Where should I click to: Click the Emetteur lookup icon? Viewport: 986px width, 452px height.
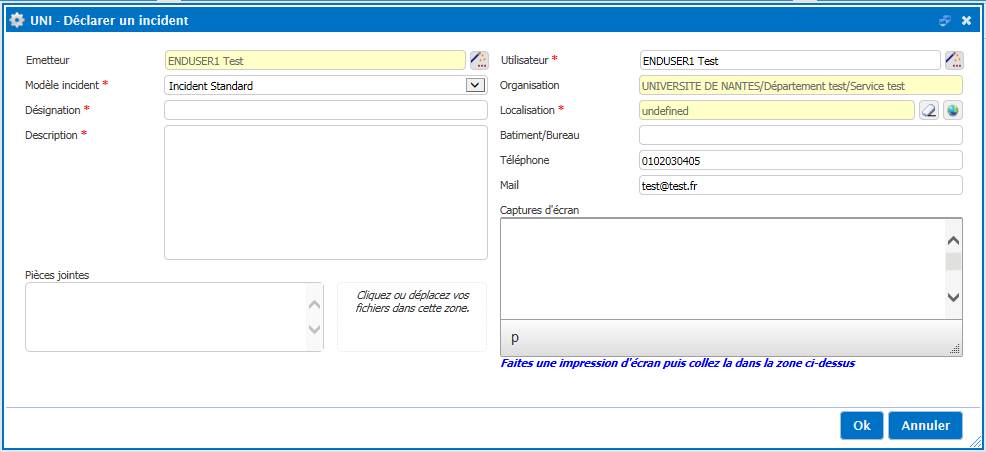click(478, 60)
